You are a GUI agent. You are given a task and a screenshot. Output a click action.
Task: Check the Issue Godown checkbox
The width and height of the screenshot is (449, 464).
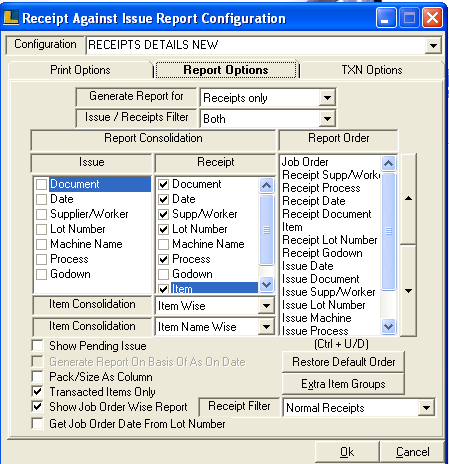(41, 274)
